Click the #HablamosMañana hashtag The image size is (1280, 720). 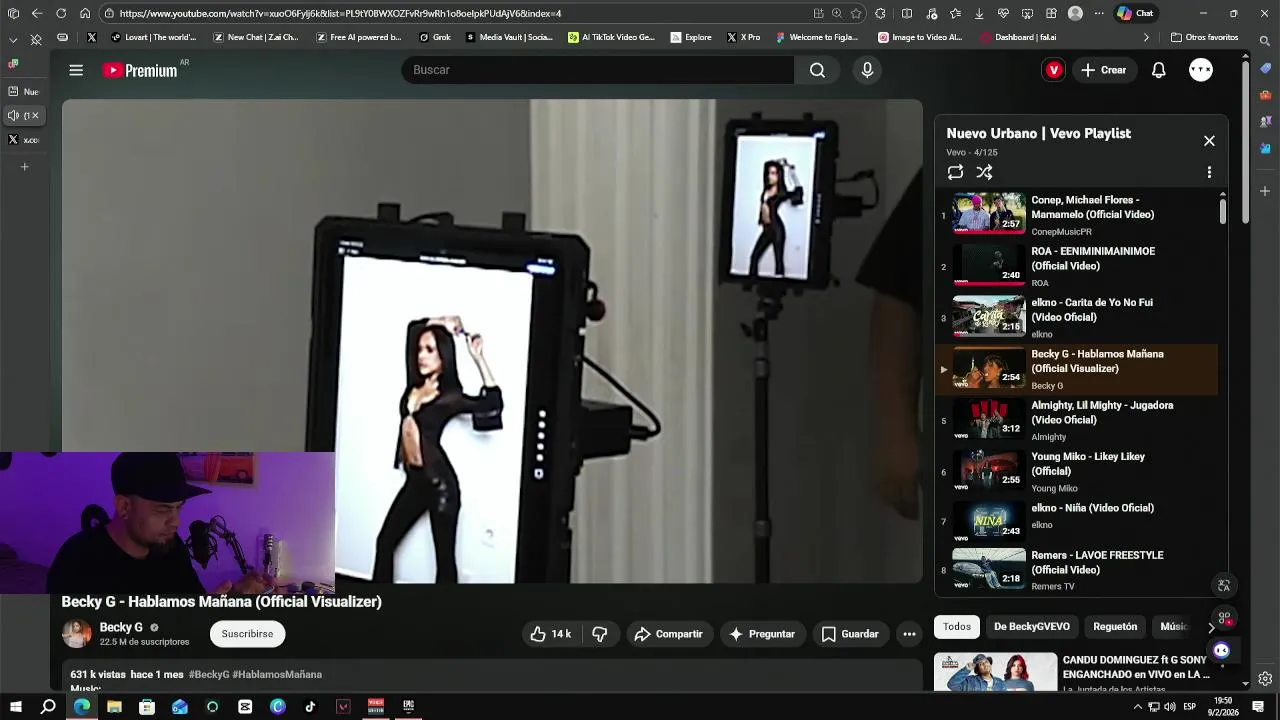tap(277, 675)
